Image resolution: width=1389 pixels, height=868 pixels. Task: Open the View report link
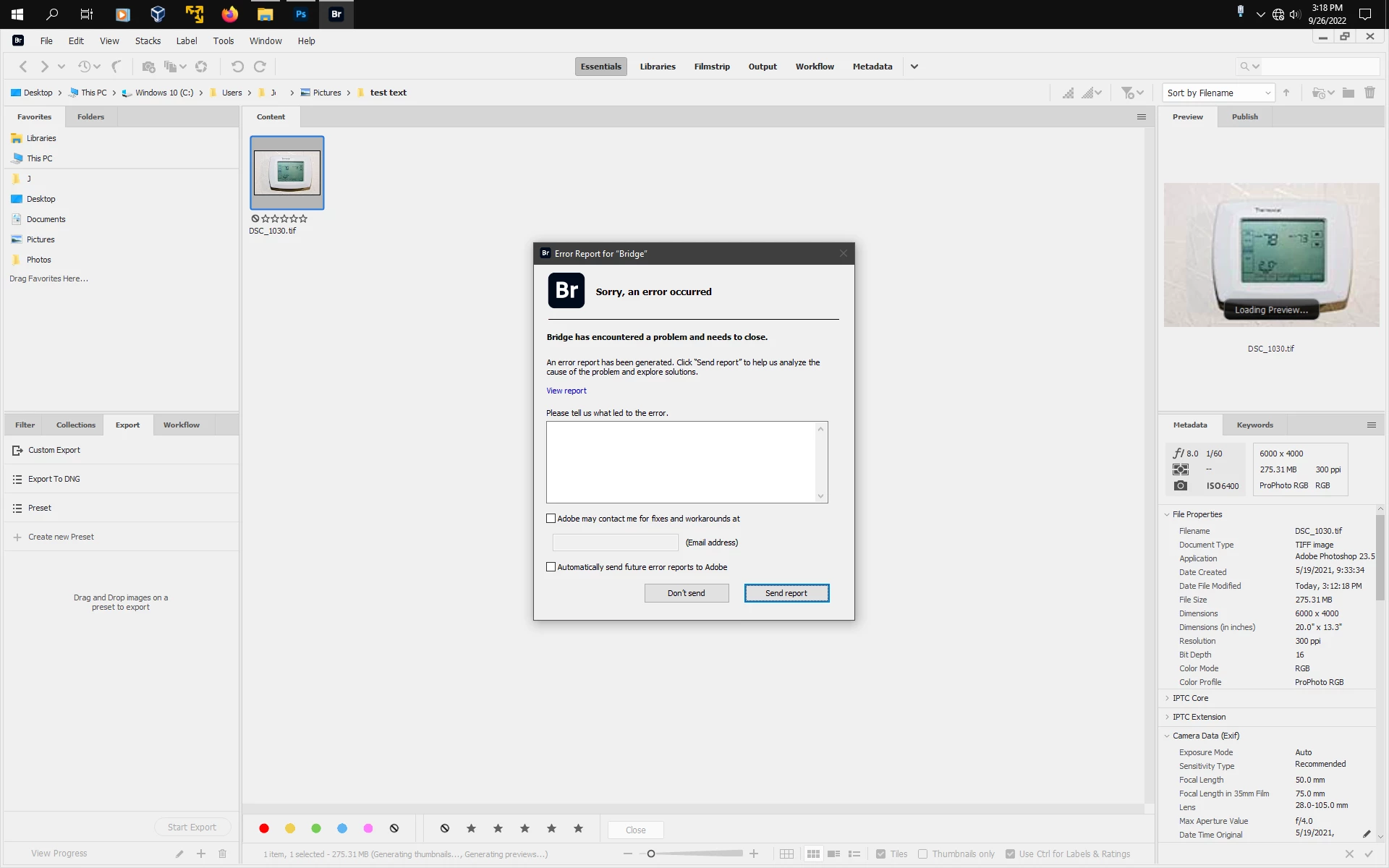click(x=566, y=391)
